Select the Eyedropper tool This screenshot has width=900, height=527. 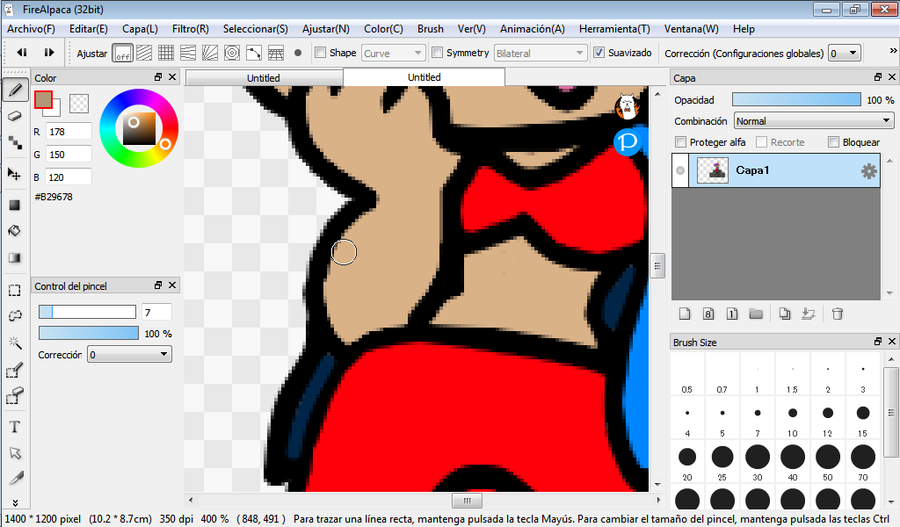pos(15,478)
